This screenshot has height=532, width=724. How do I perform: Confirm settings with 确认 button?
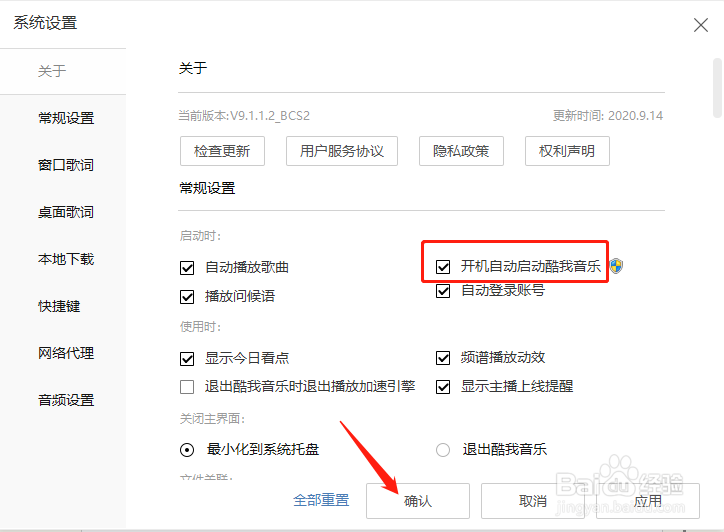coord(418,501)
